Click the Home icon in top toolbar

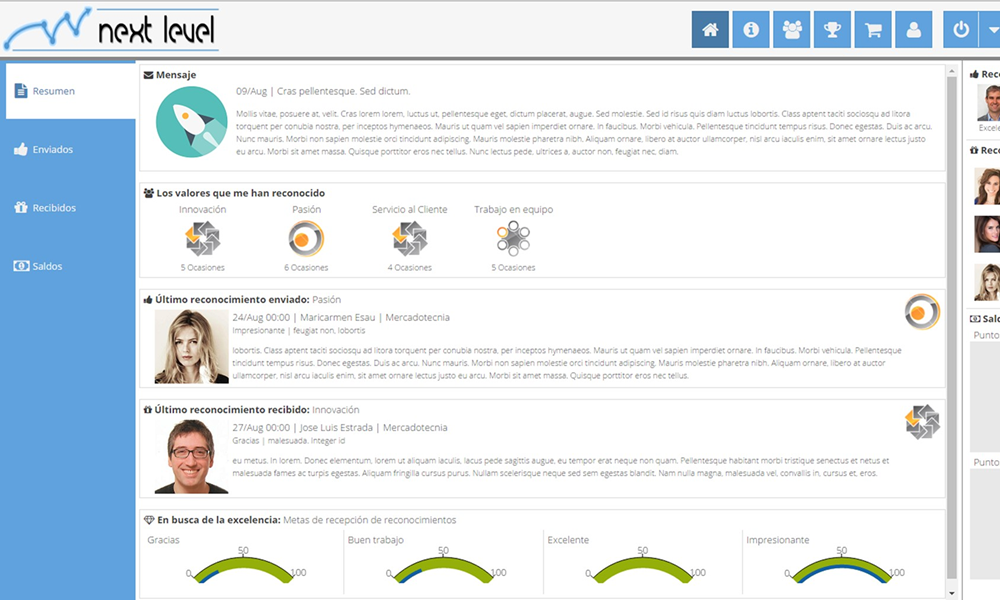point(710,30)
